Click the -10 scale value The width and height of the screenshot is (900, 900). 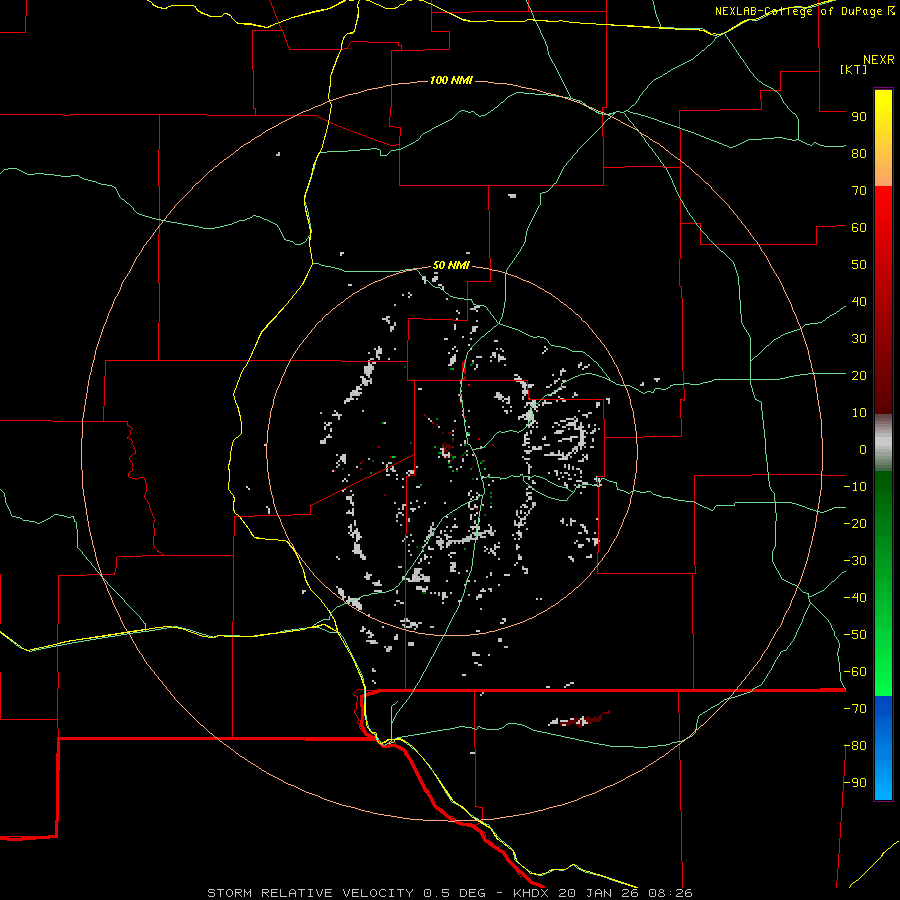point(855,487)
